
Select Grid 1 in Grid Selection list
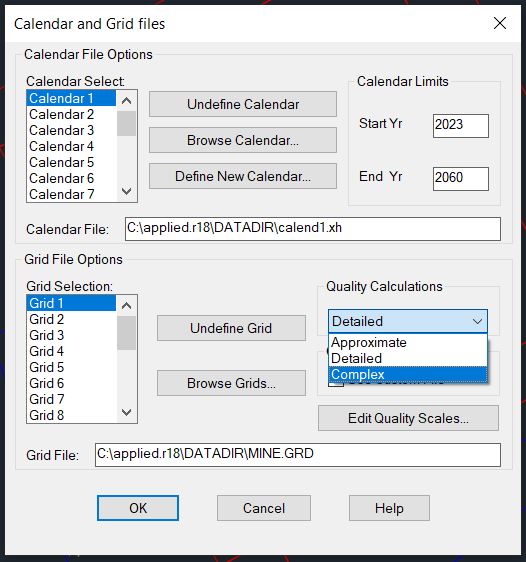pyautogui.click(x=71, y=303)
